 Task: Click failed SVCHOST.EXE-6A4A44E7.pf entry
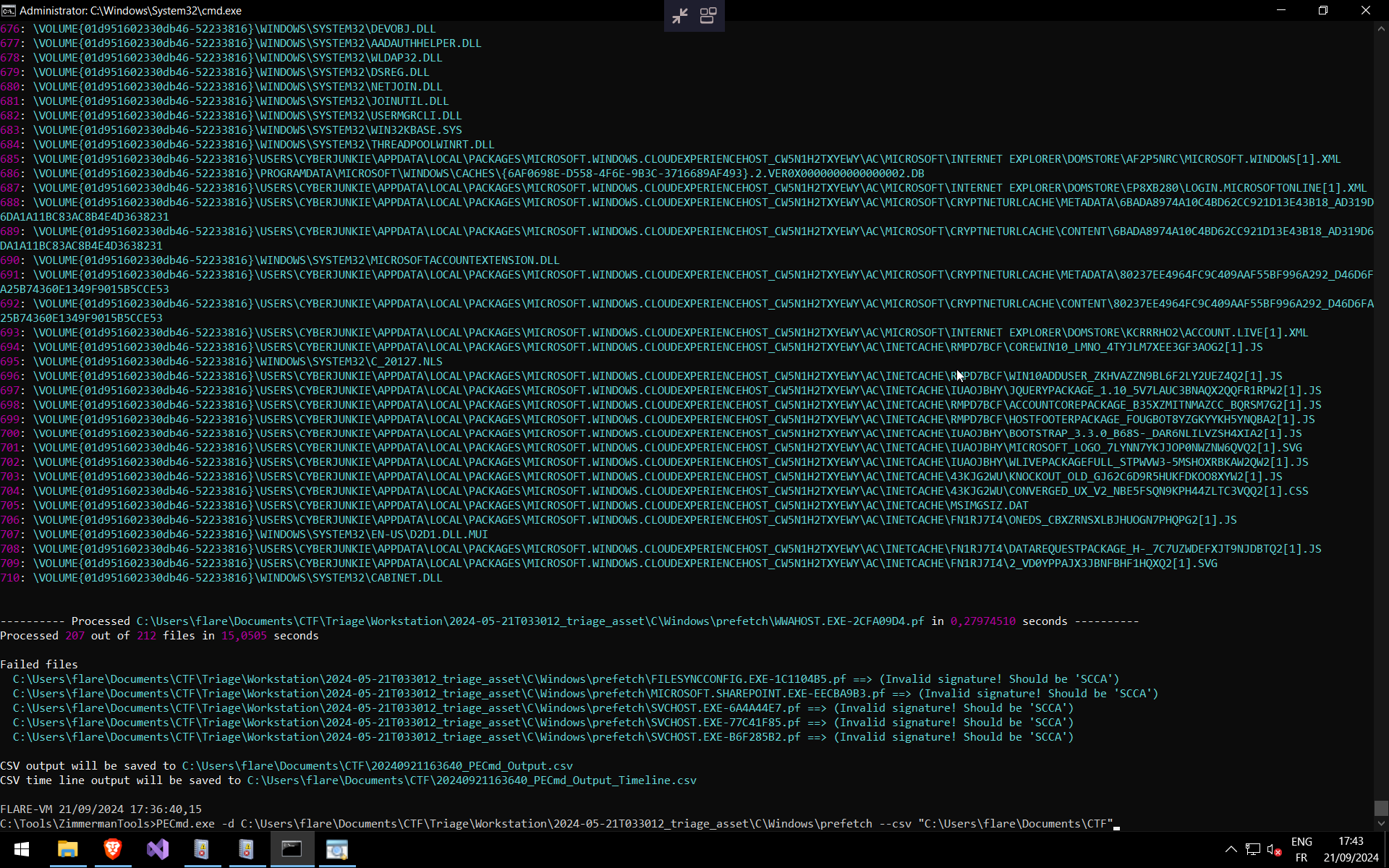coord(543,708)
